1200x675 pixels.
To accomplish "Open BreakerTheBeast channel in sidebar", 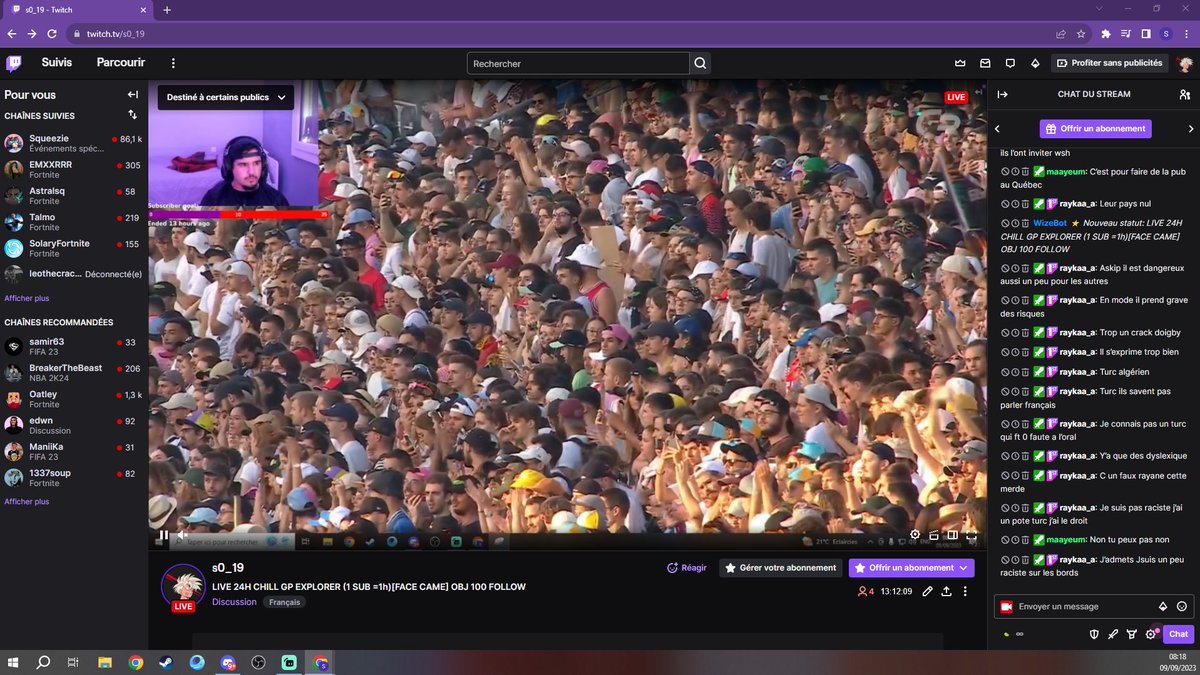I will click(73, 373).
